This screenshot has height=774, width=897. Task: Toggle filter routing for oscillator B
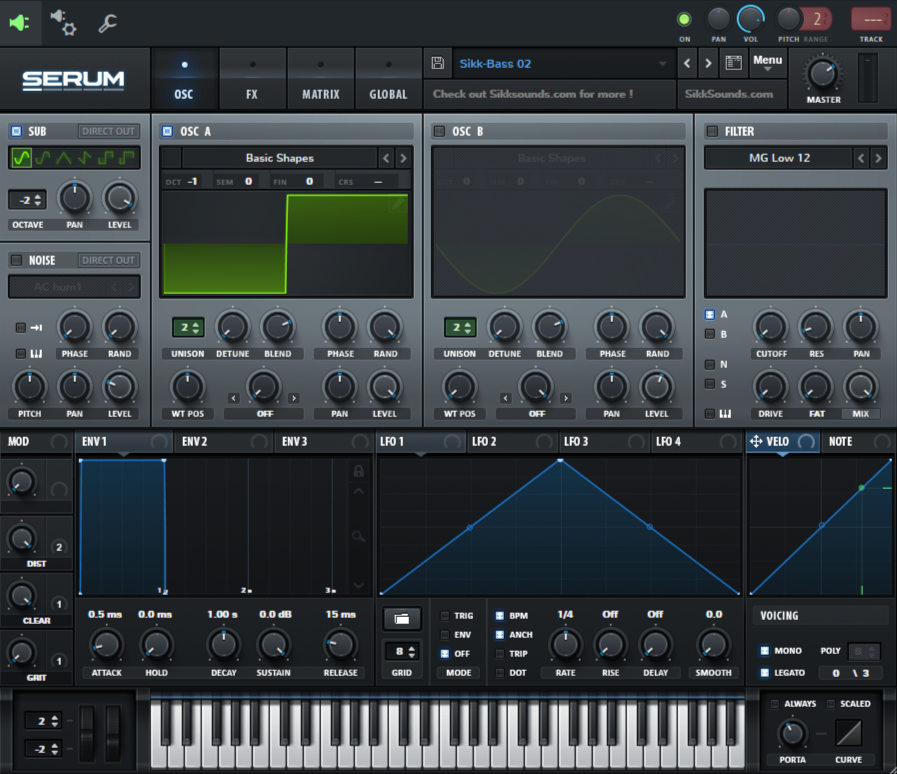710,334
